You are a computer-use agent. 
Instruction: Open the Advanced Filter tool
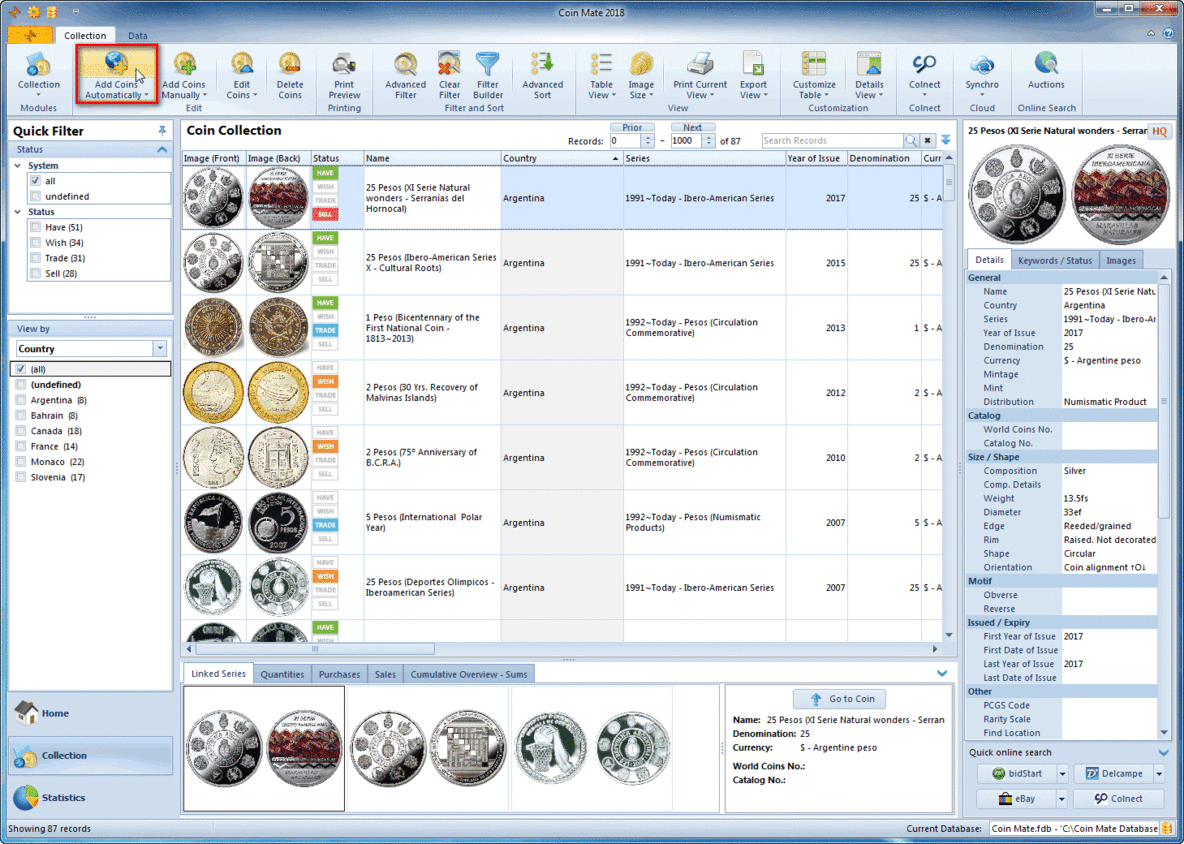[405, 66]
